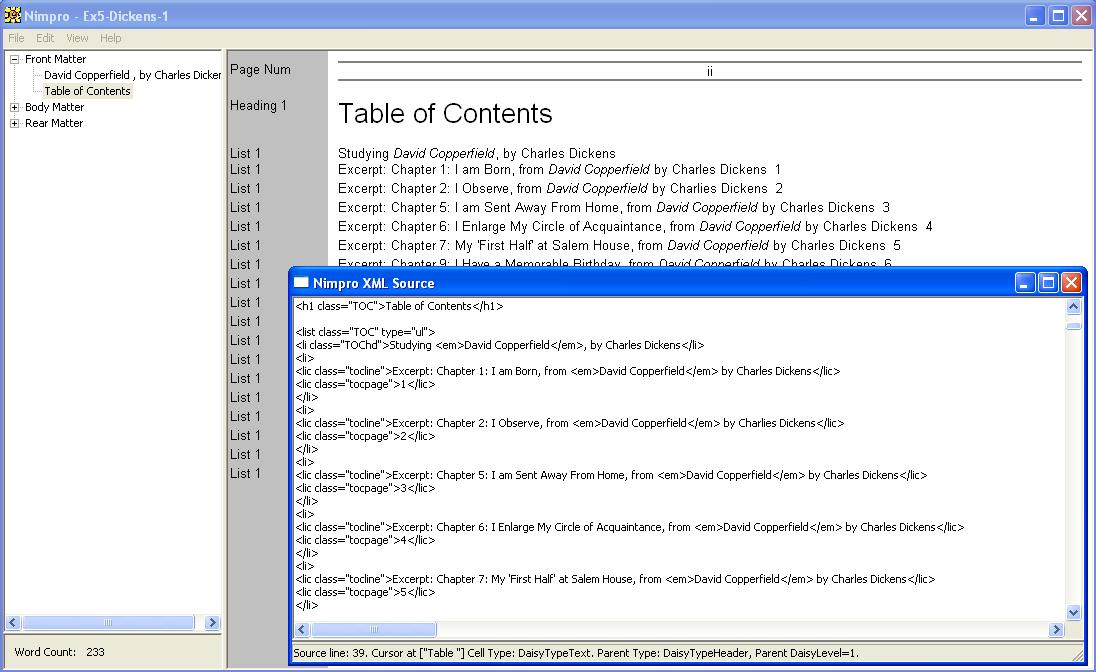This screenshot has width=1096, height=672.
Task: Click tocpage source line with value 1
Action: pos(365,384)
